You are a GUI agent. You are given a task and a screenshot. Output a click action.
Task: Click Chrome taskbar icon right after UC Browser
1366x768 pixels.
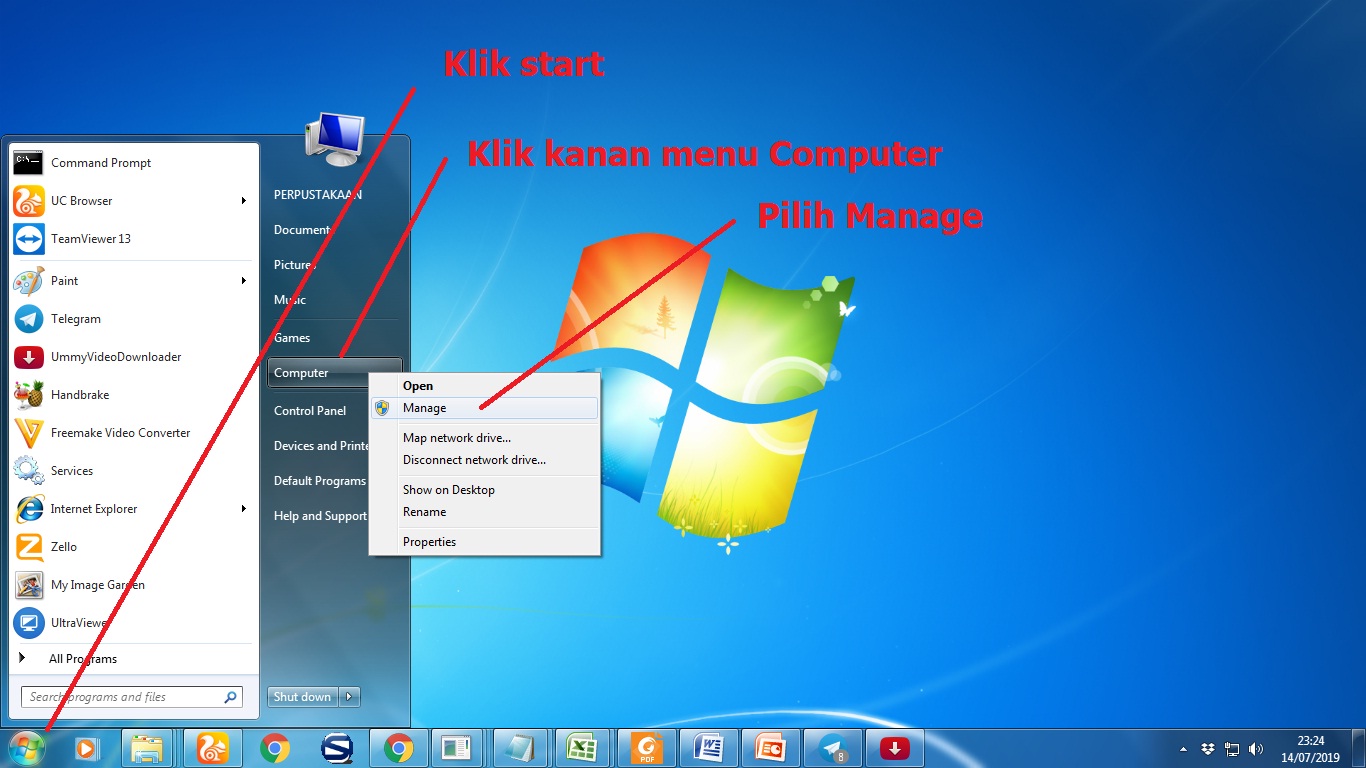pos(275,748)
